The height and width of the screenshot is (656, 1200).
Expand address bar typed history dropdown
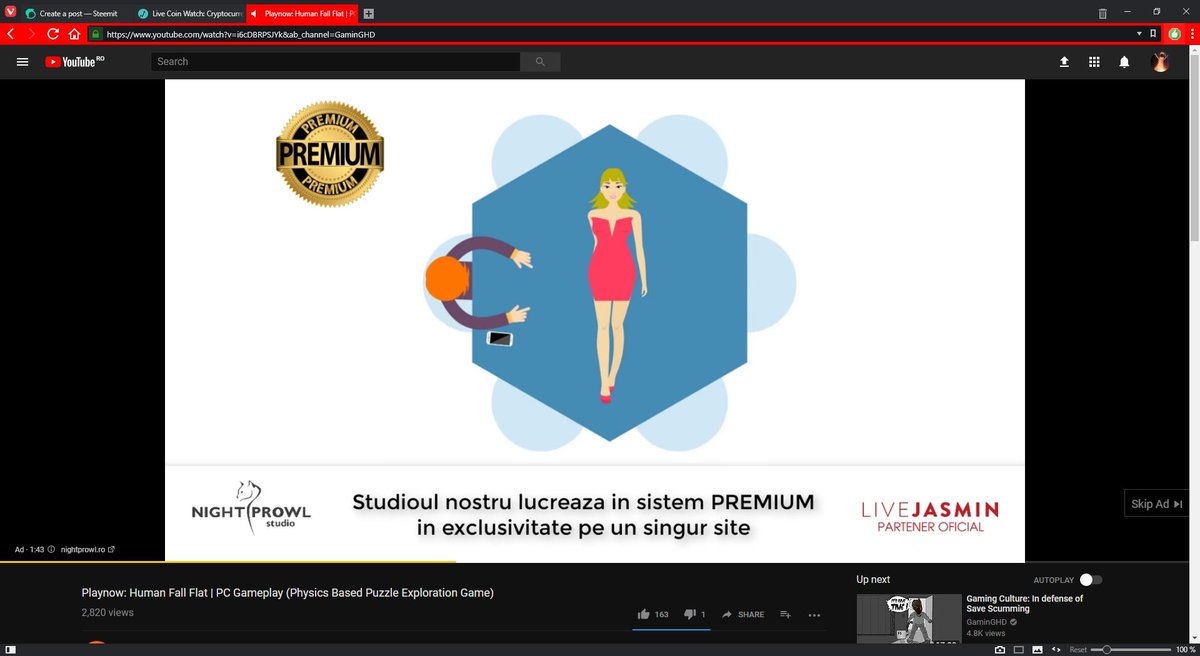1138,33
